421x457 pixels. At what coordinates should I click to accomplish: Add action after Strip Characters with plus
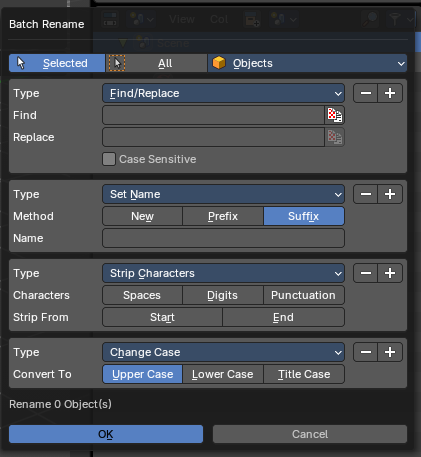tap(390, 273)
